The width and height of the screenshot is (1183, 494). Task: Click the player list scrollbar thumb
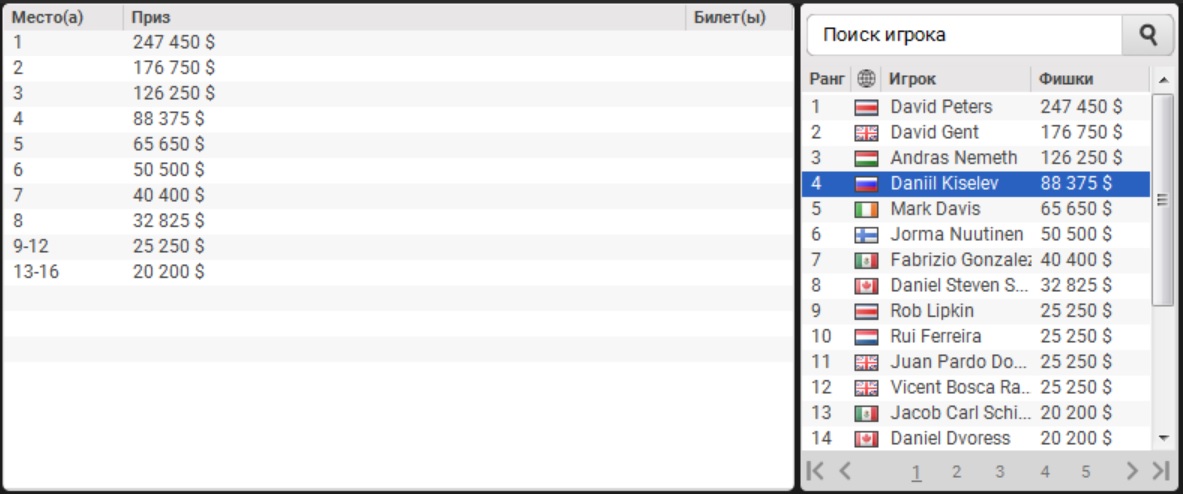(x=1162, y=199)
